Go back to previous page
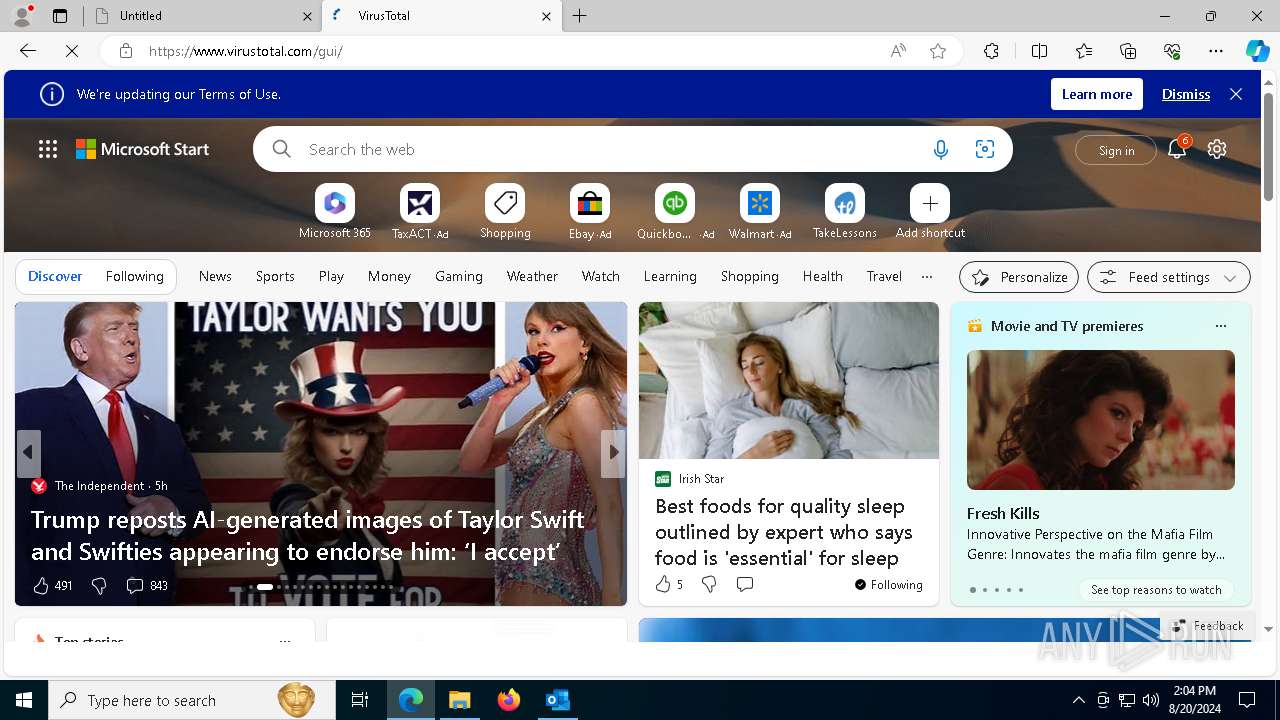Screen dimensions: 1280x720 tap(28, 51)
